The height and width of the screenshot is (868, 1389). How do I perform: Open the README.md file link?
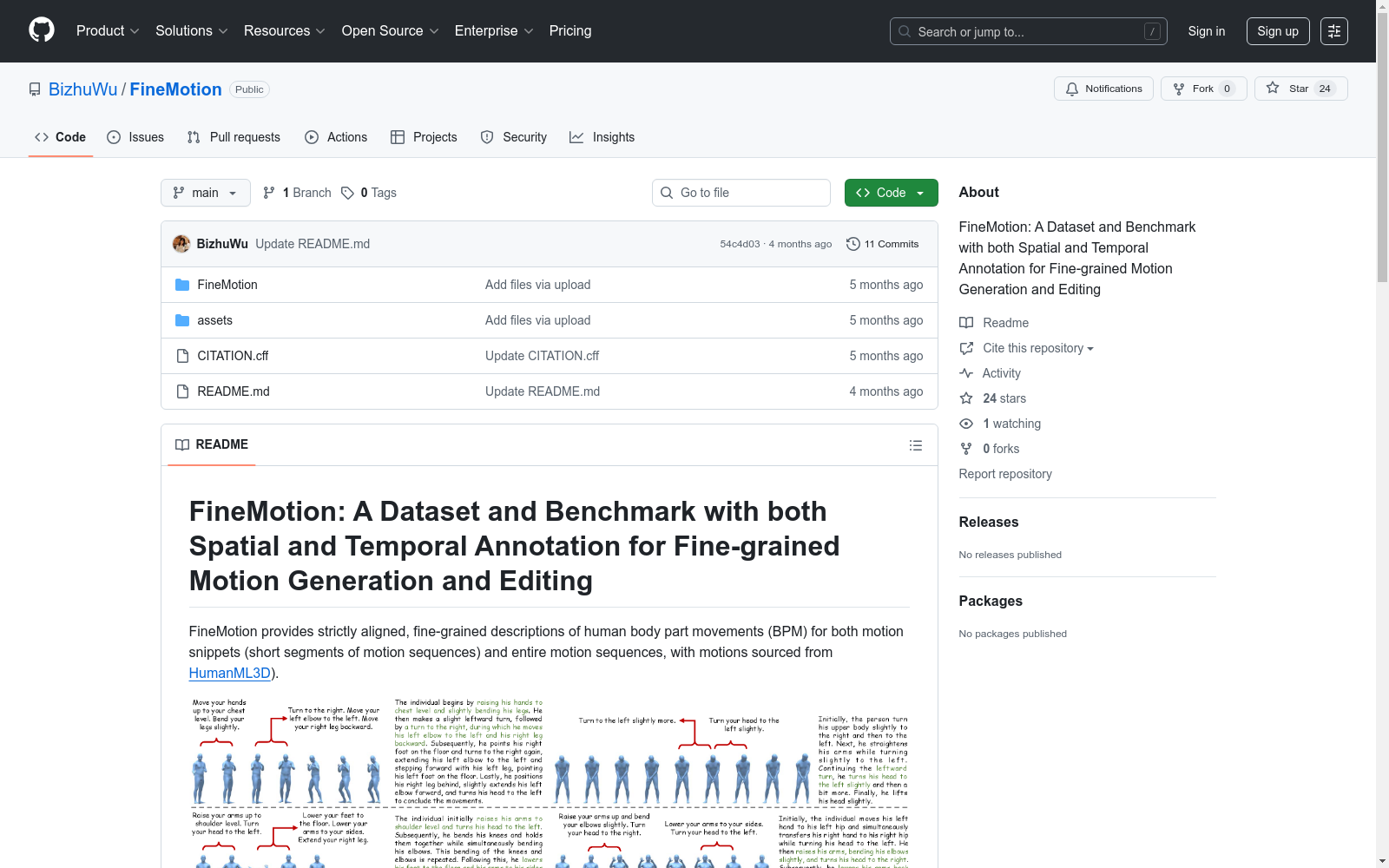click(x=234, y=391)
